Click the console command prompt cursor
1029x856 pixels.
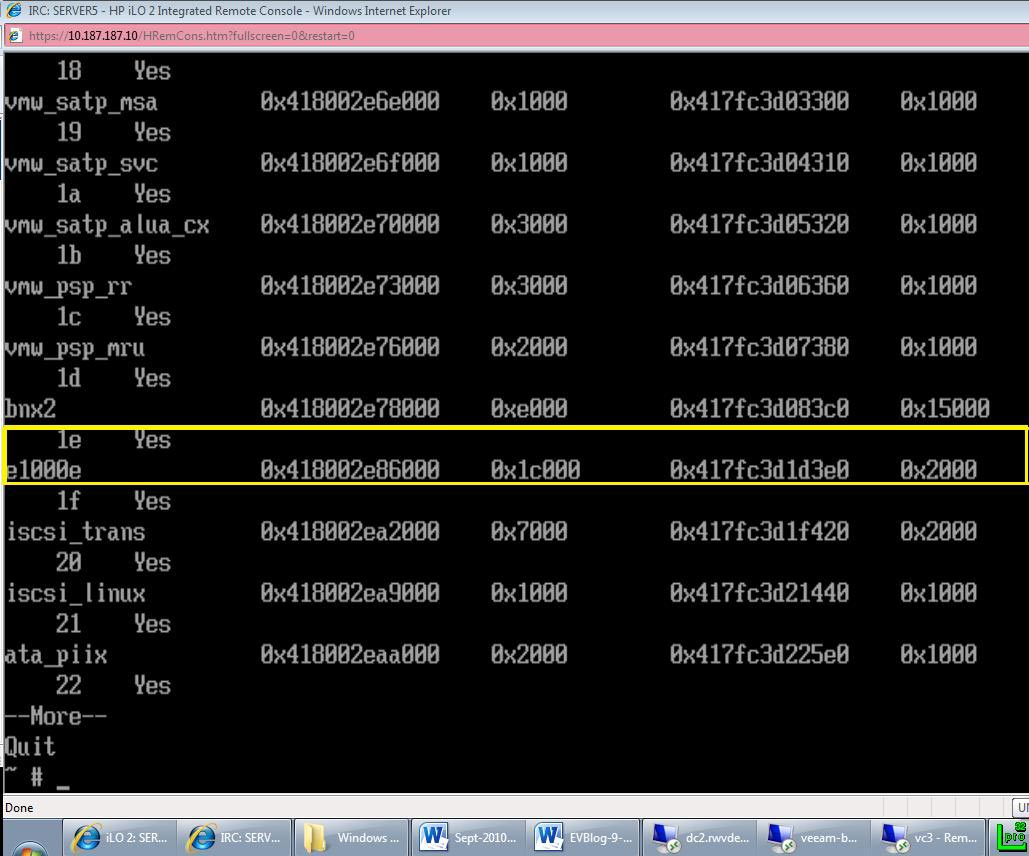click(x=63, y=778)
